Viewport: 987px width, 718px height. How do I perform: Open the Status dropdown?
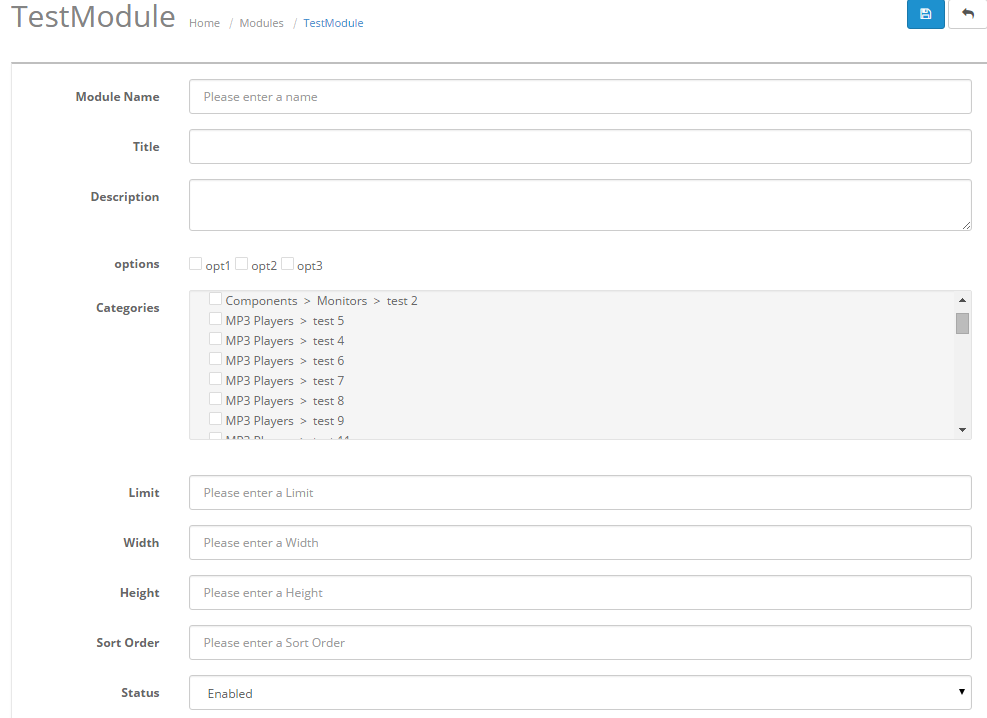point(580,693)
